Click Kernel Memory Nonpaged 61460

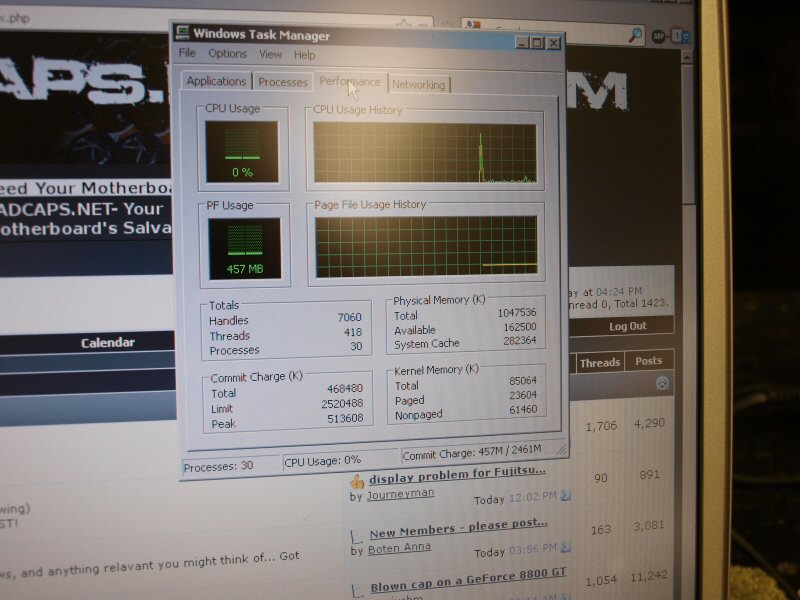coord(523,409)
